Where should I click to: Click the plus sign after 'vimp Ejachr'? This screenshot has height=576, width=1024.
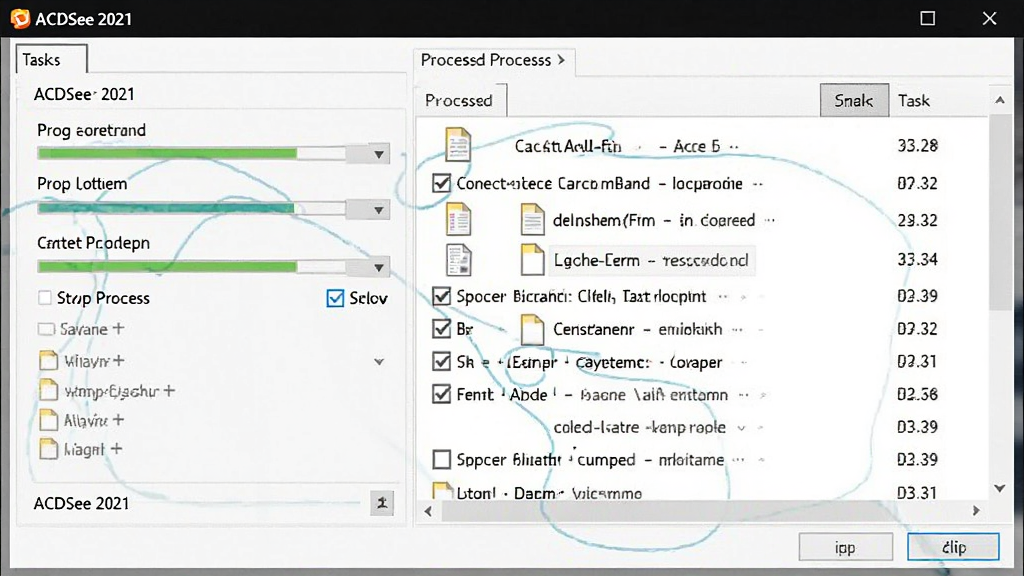click(169, 390)
